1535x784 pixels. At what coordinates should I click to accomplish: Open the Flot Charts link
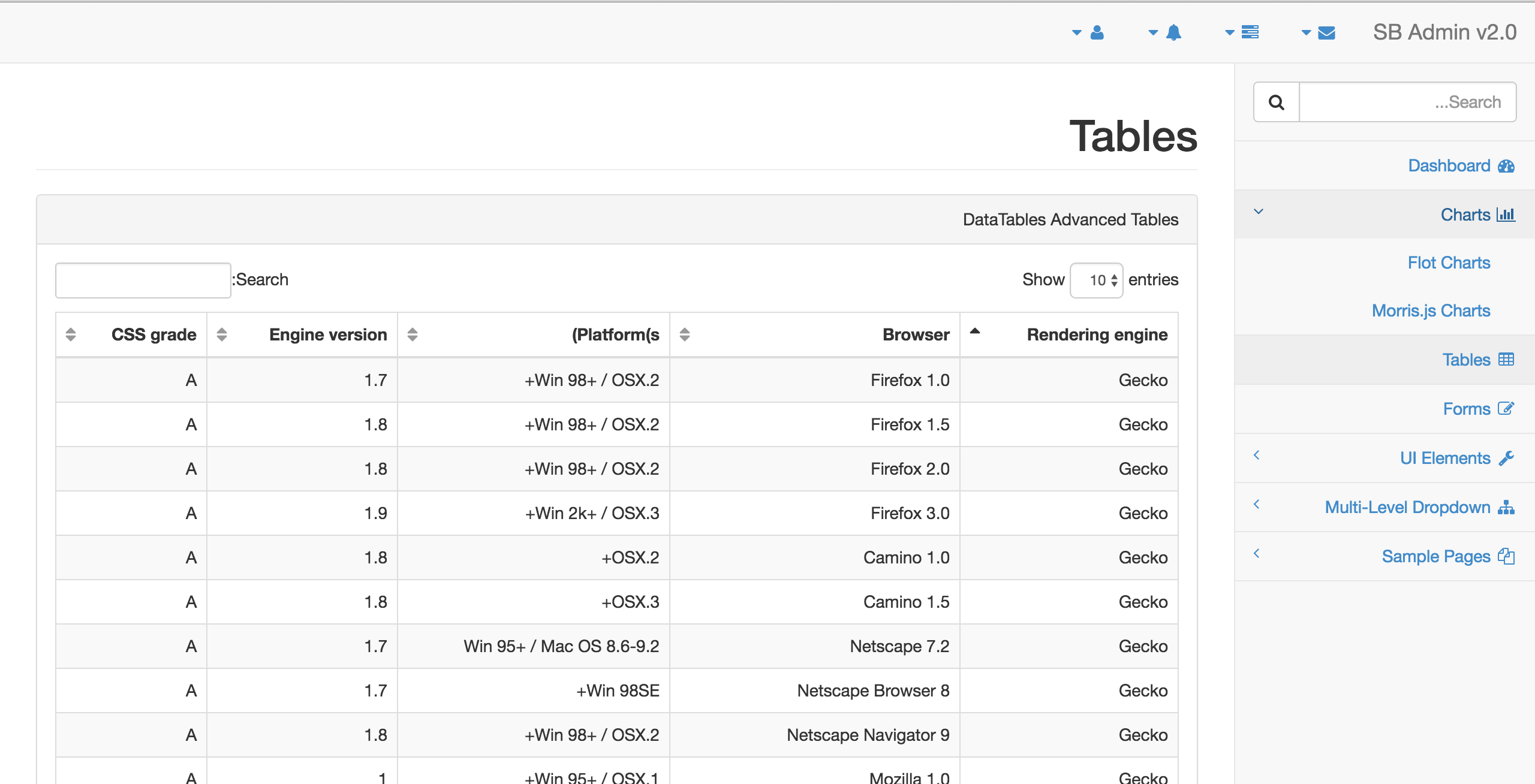point(1449,263)
